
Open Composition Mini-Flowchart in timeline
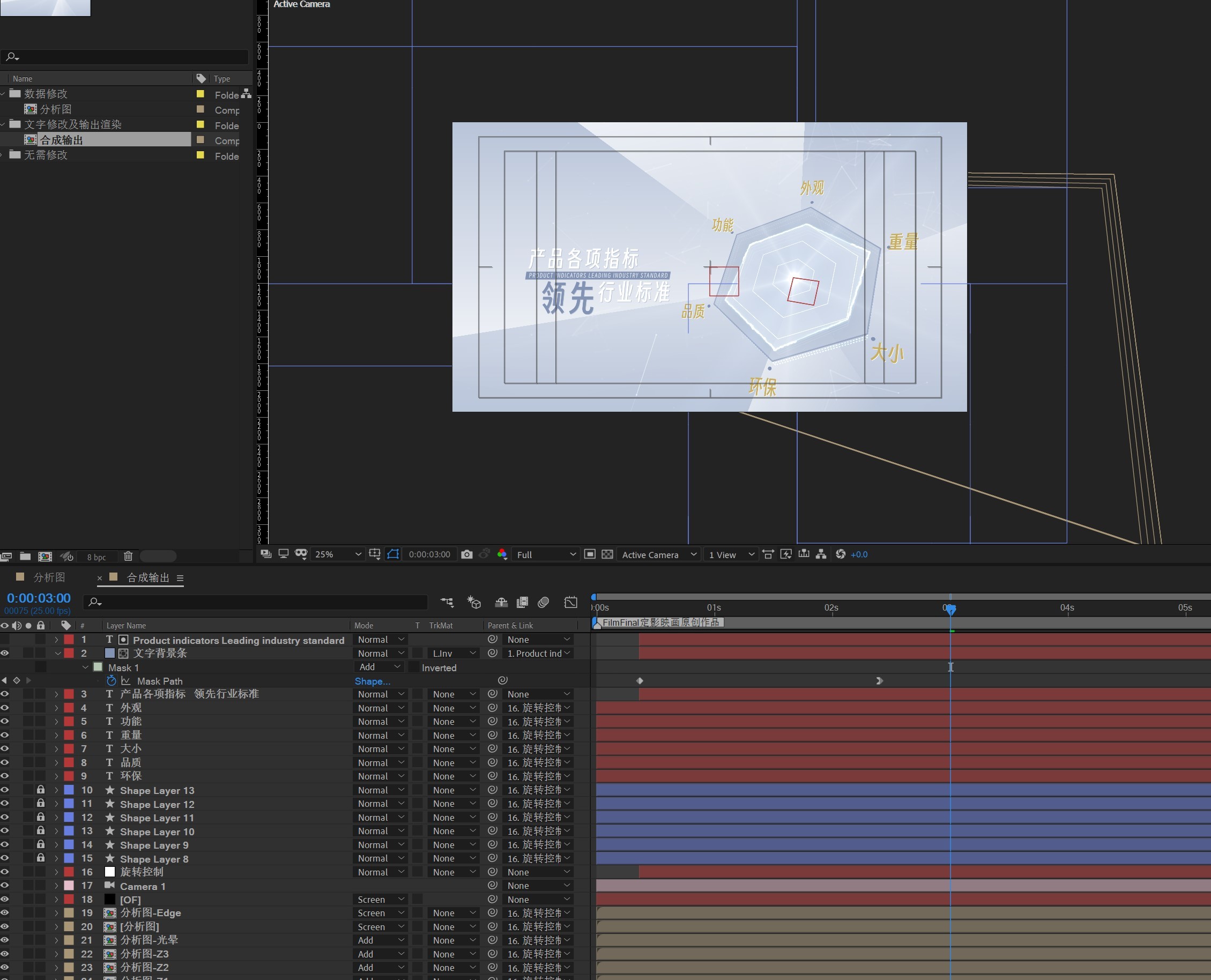tap(447, 603)
